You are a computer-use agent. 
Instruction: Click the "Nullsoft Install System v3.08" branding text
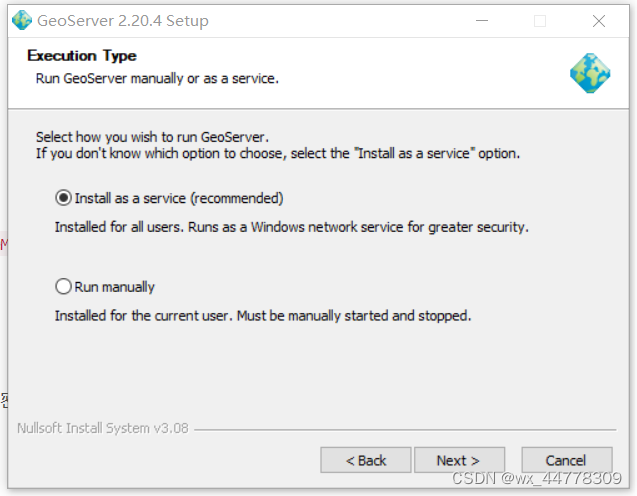[x=103, y=428]
